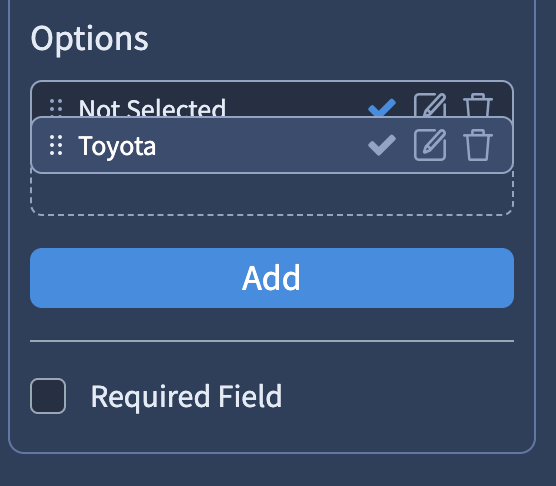Edit the Not Selected option
Viewport: 556px width, 486px height.
pyautogui.click(x=430, y=105)
